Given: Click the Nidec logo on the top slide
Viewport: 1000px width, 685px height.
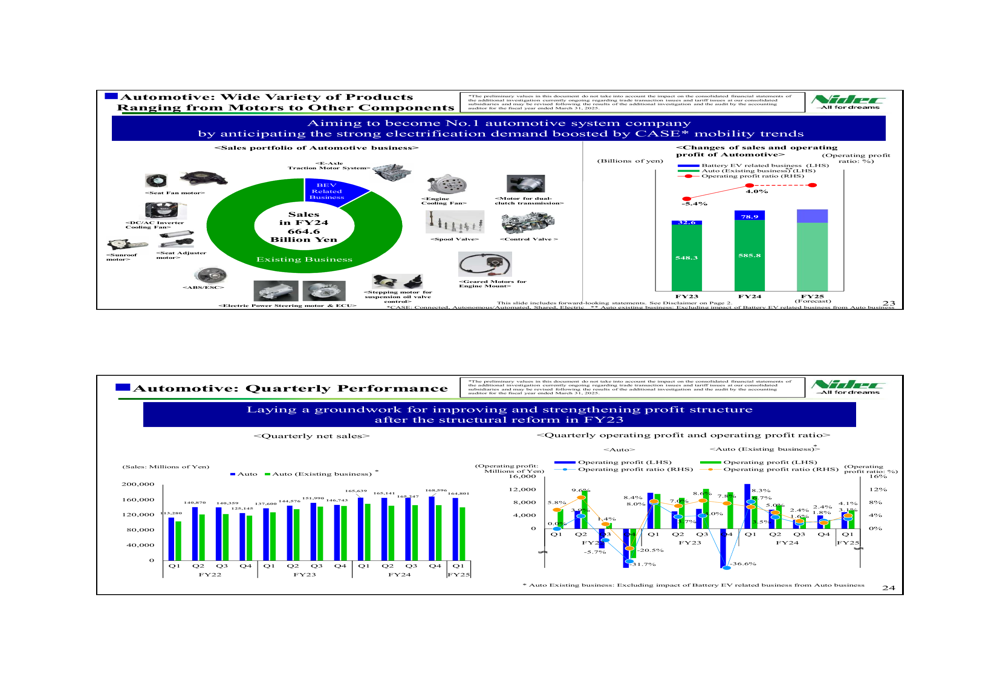Looking at the screenshot, I should tap(850, 103).
